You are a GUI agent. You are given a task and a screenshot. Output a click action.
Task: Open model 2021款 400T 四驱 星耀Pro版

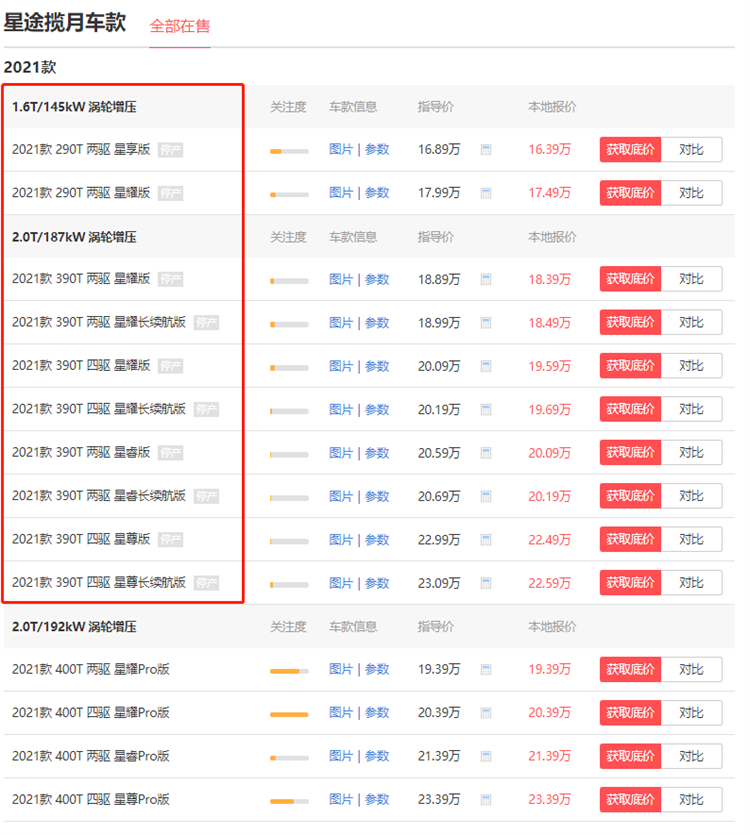point(91,713)
